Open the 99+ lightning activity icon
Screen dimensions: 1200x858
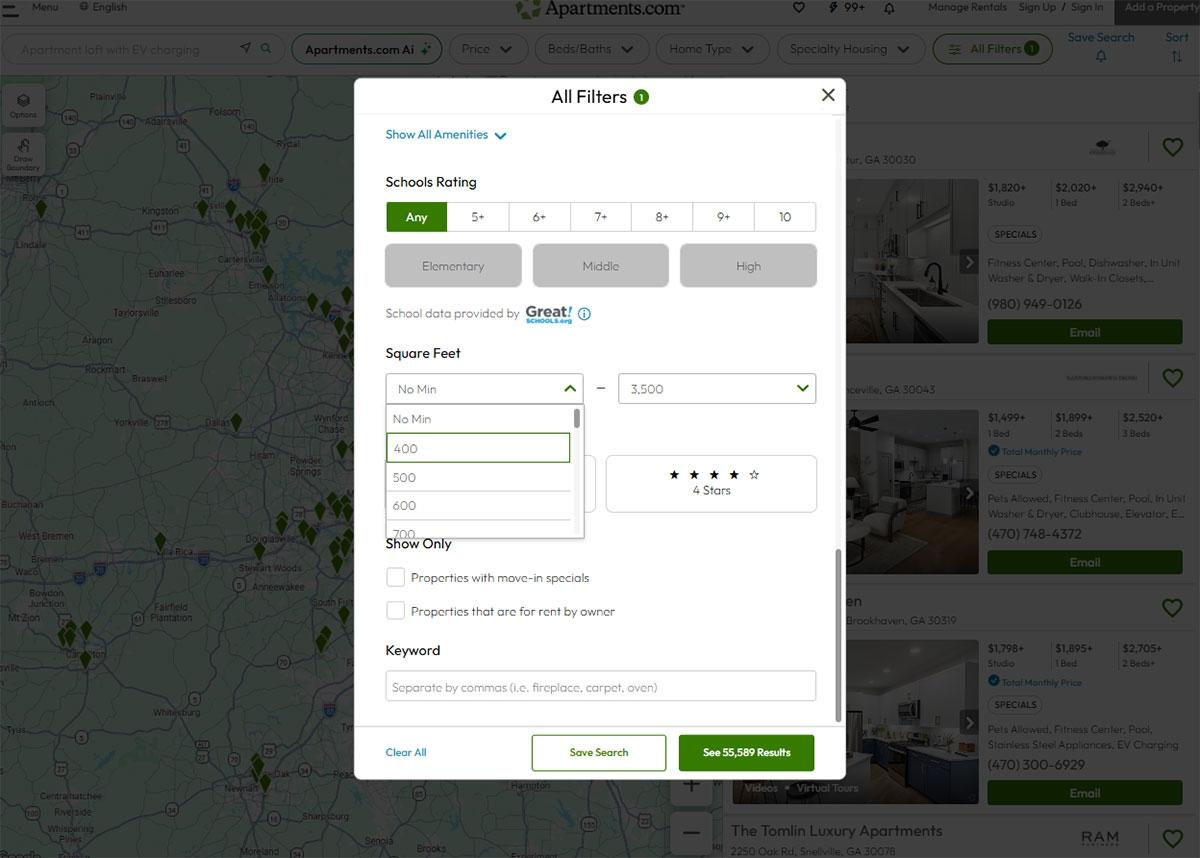(x=847, y=7)
